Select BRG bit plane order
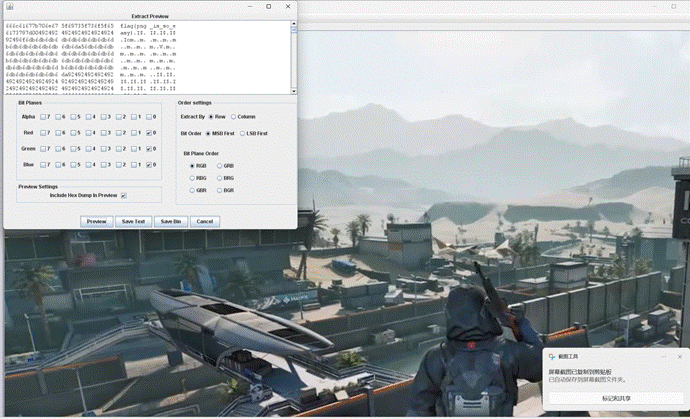The width and height of the screenshot is (690, 419). click(x=220, y=178)
